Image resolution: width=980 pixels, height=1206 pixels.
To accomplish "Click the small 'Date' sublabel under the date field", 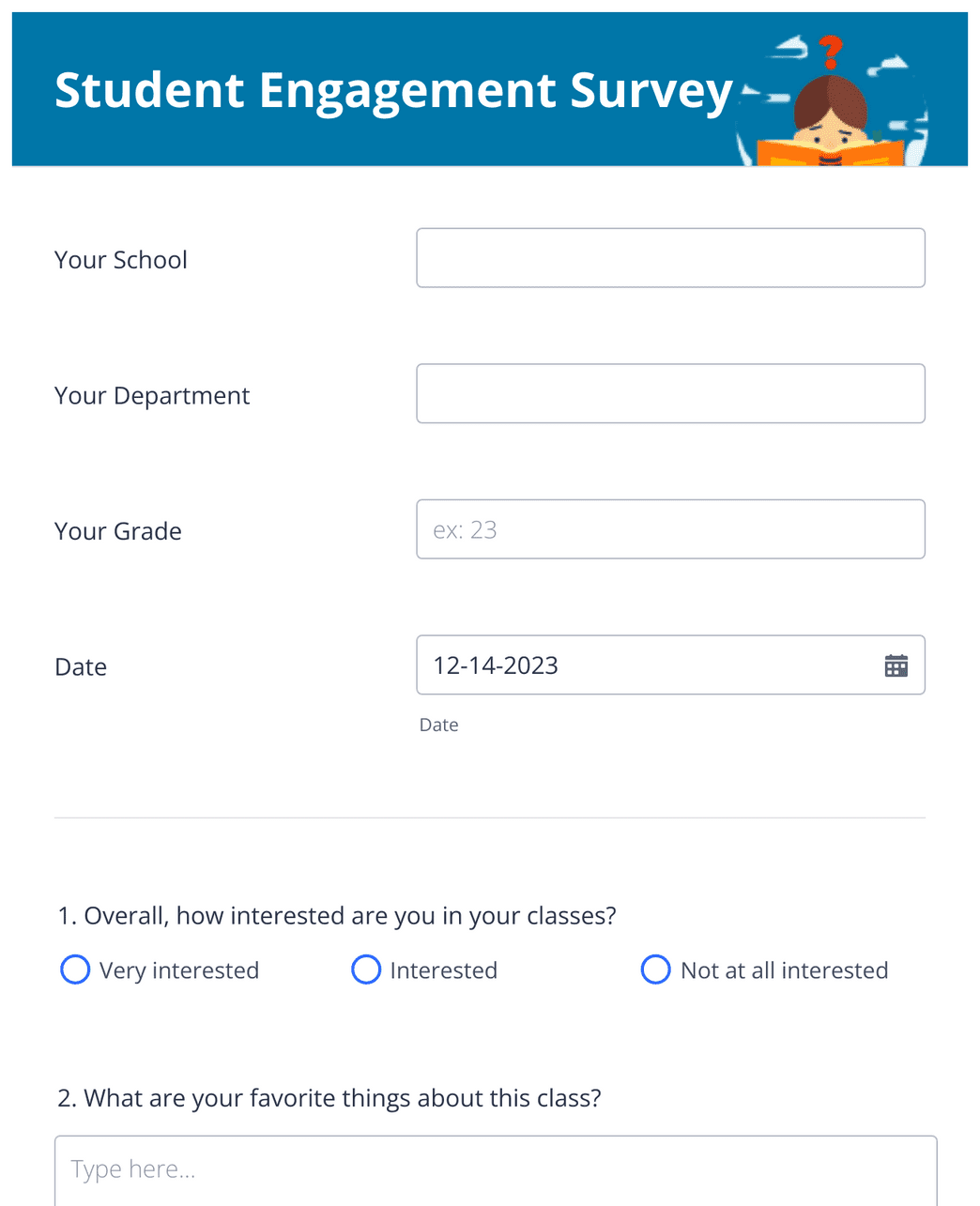I will pyautogui.click(x=438, y=725).
